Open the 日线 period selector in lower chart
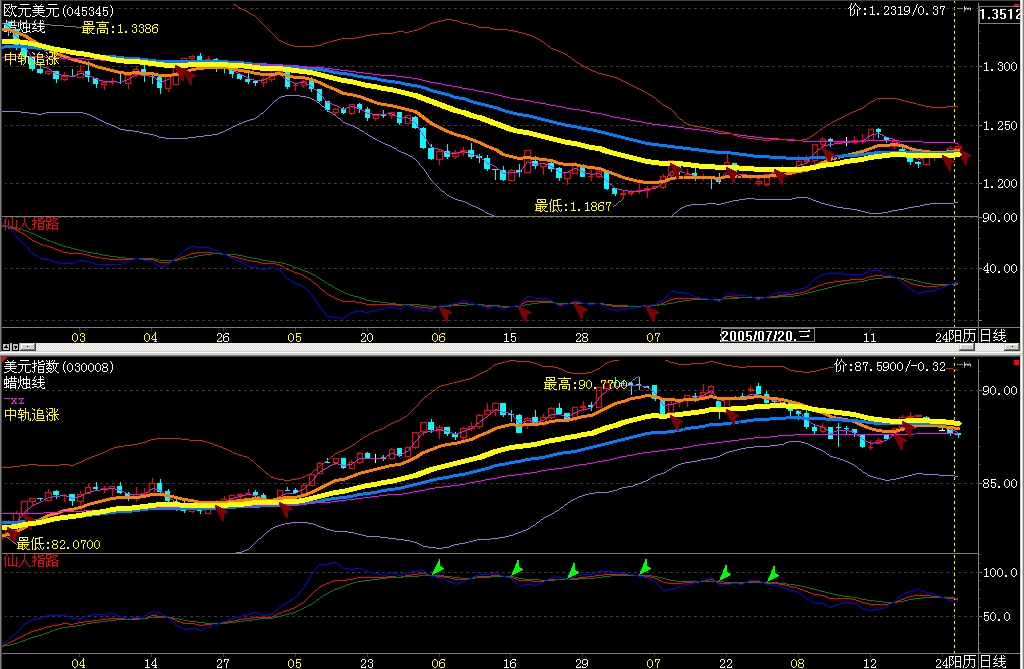1024x669 pixels. pyautogui.click(x=993, y=662)
